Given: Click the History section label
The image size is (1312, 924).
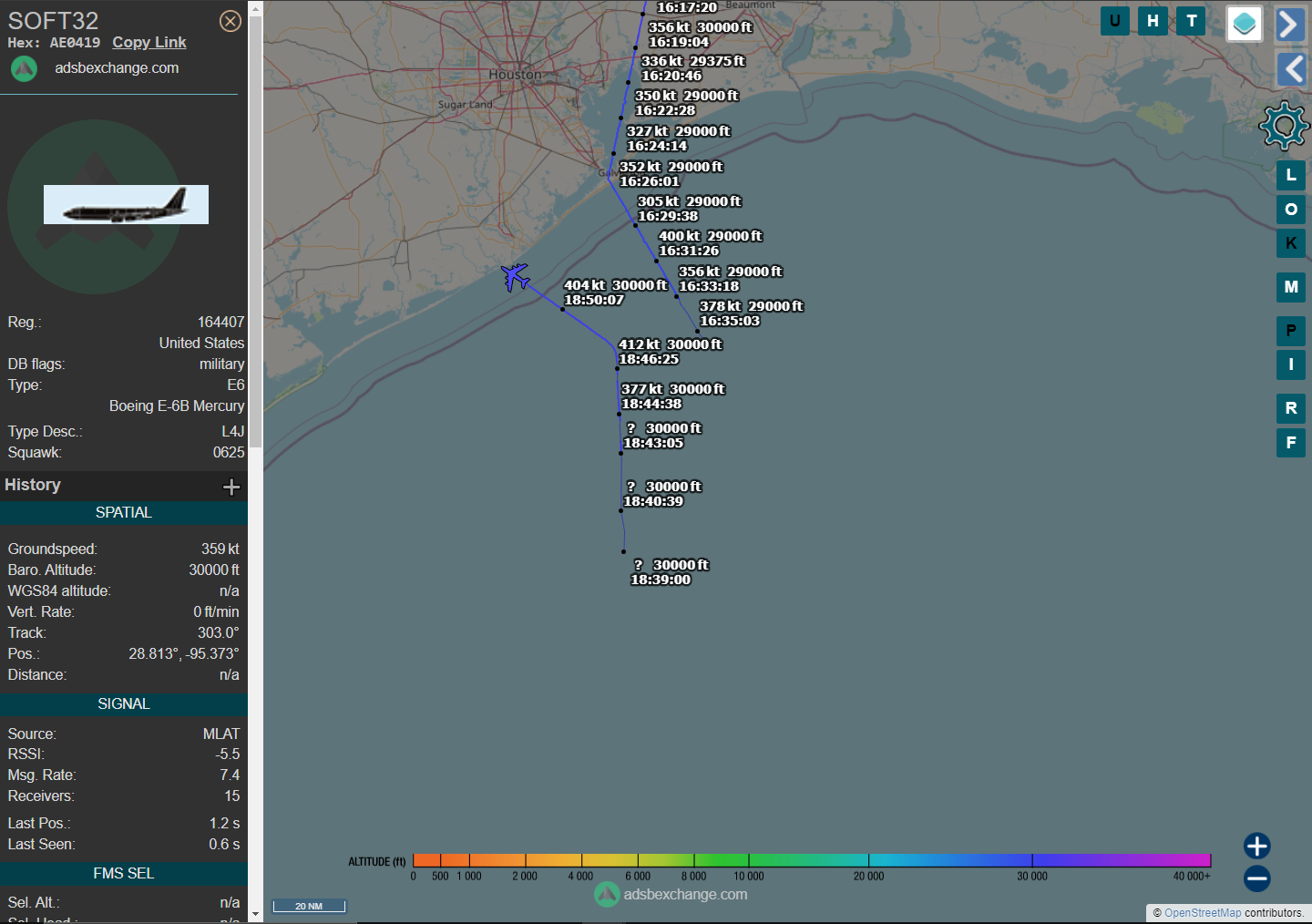Looking at the screenshot, I should (x=33, y=486).
